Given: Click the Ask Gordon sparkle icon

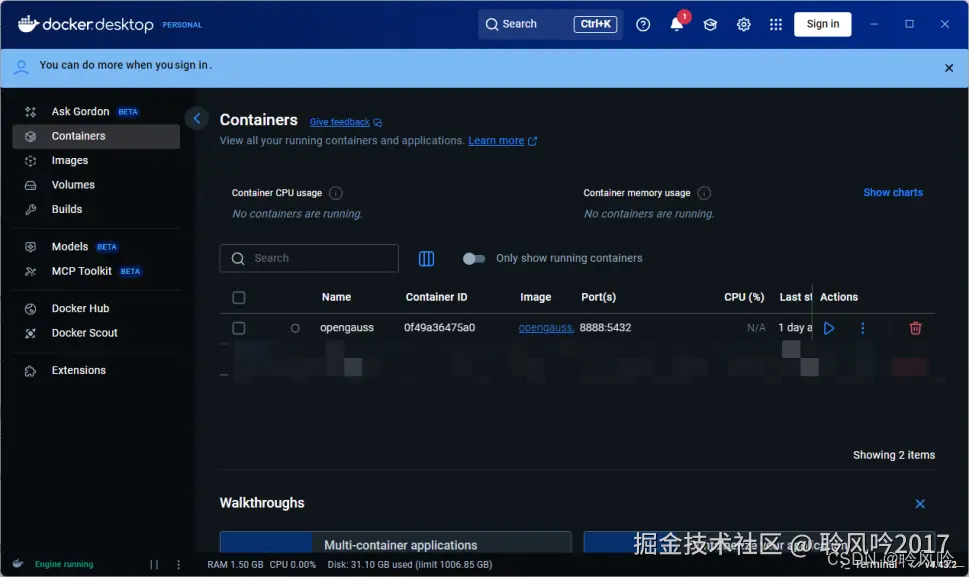Looking at the screenshot, I should 30,112.
